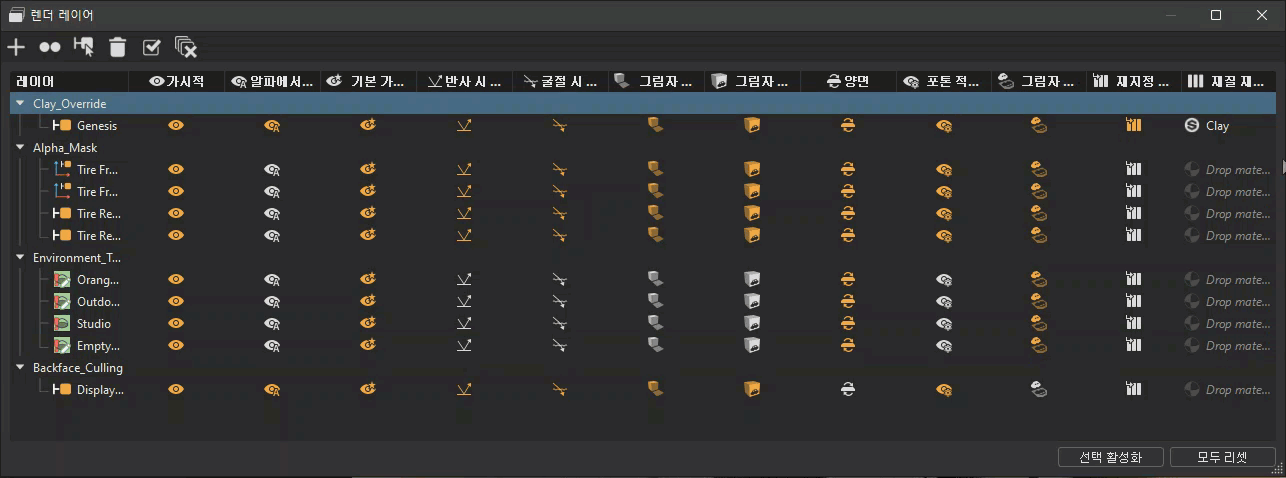This screenshot has width=1286, height=478.
Task: Toggle Genesis shadow material icon
Action: 1039,126
